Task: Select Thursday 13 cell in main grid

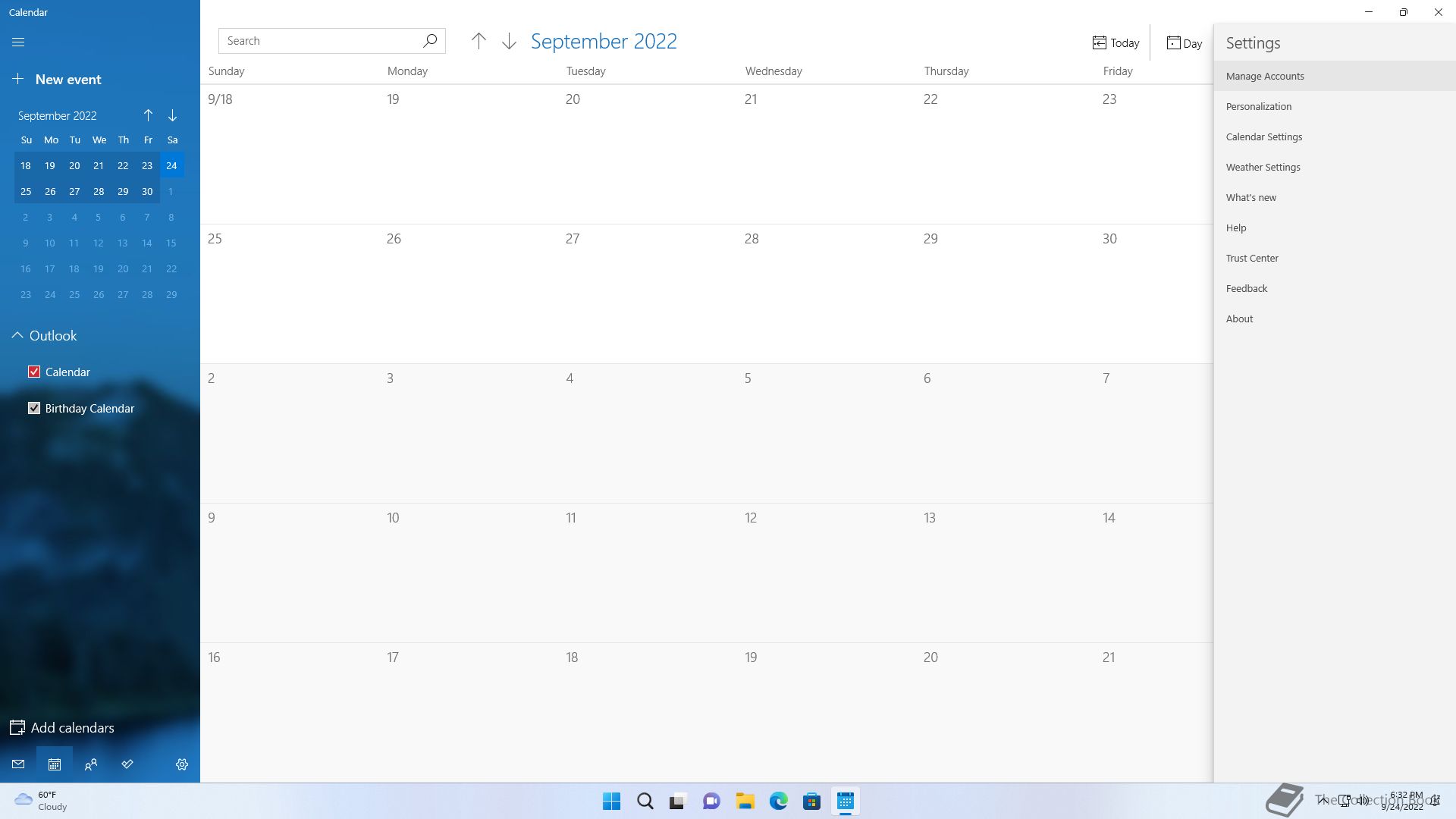Action: coord(1006,573)
